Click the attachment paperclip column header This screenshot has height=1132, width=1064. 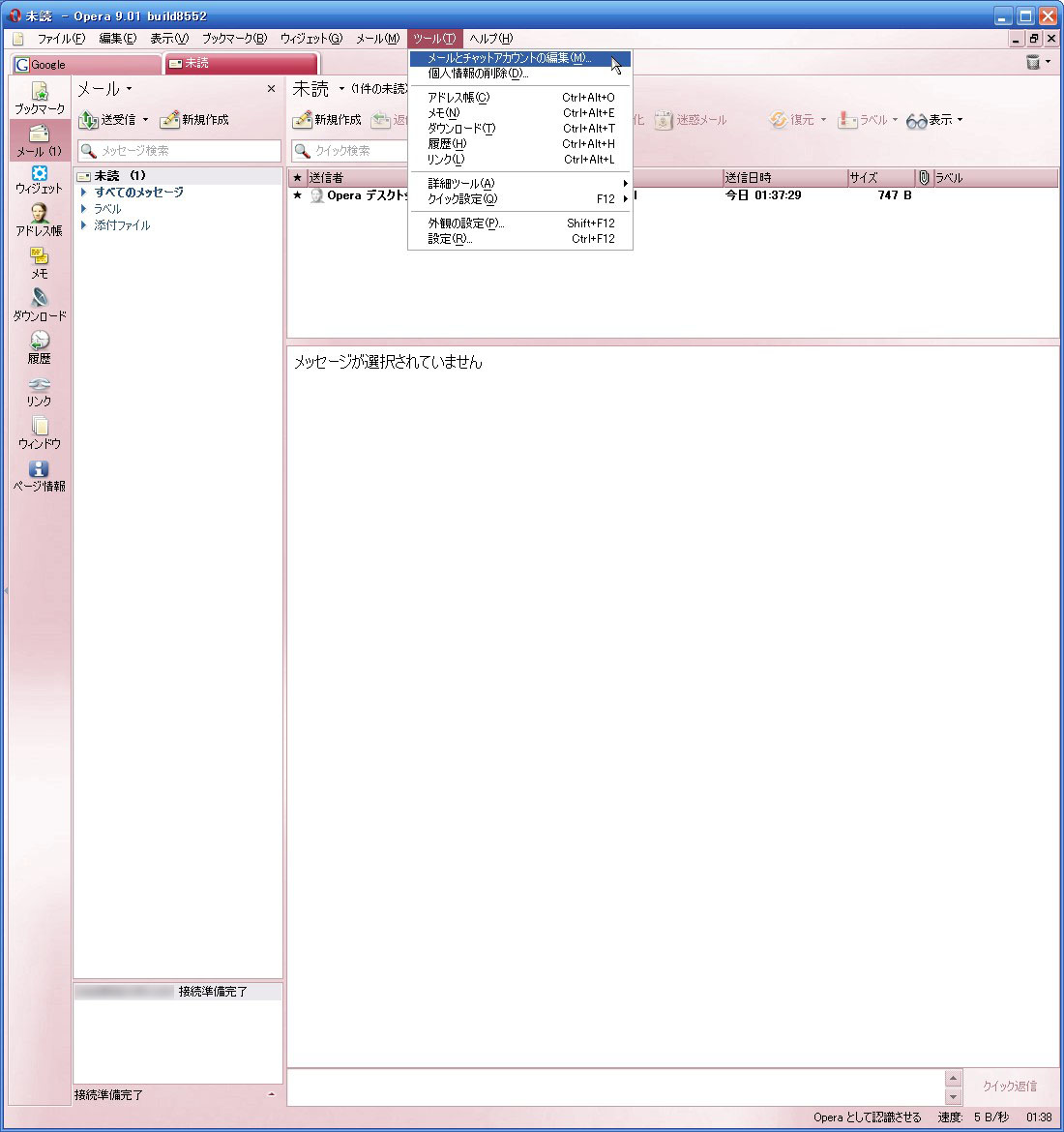pos(924,178)
